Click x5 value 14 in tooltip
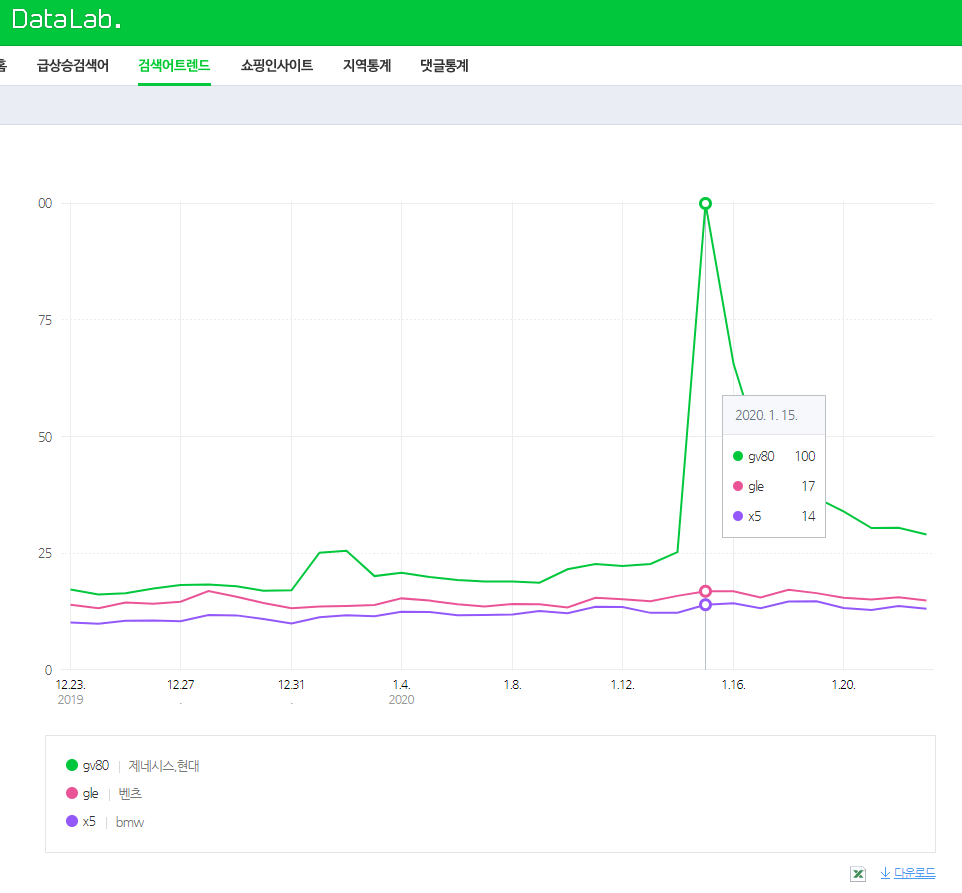Viewport: 962px width, 893px height. click(x=809, y=516)
